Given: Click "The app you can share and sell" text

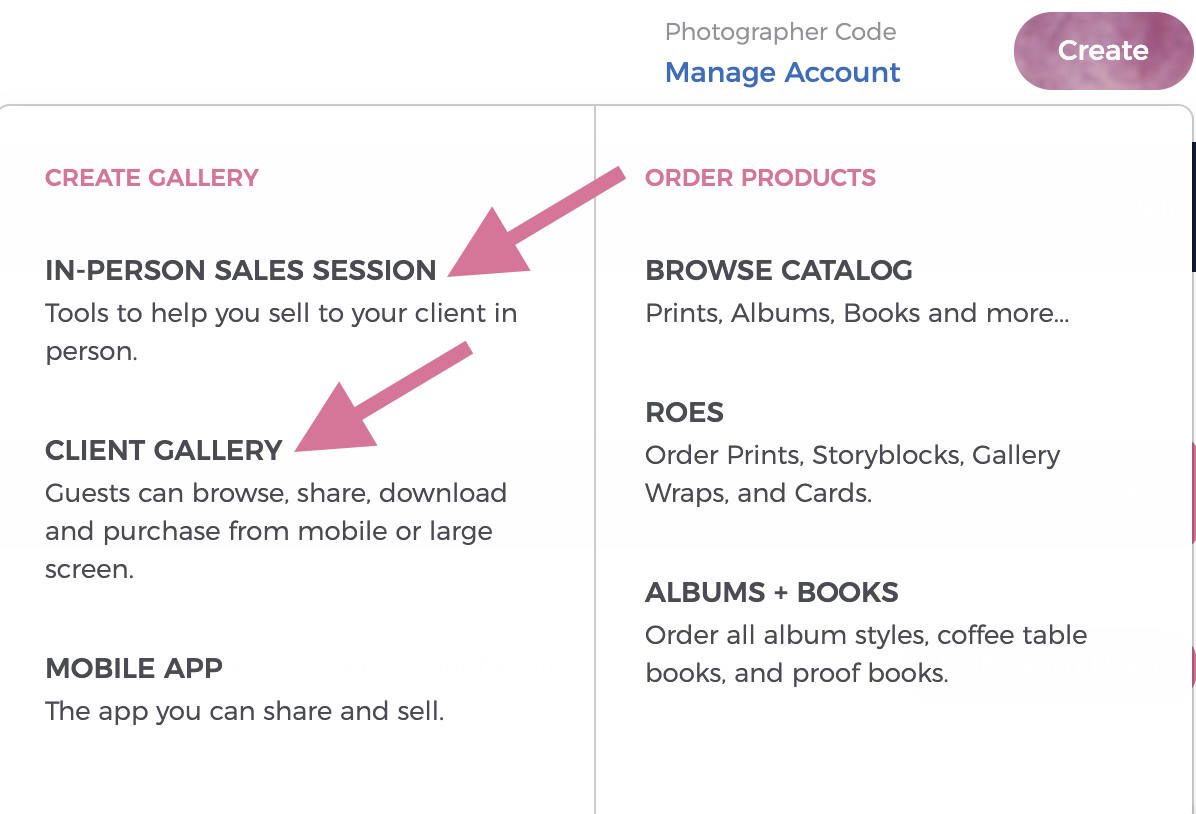Looking at the screenshot, I should [244, 711].
